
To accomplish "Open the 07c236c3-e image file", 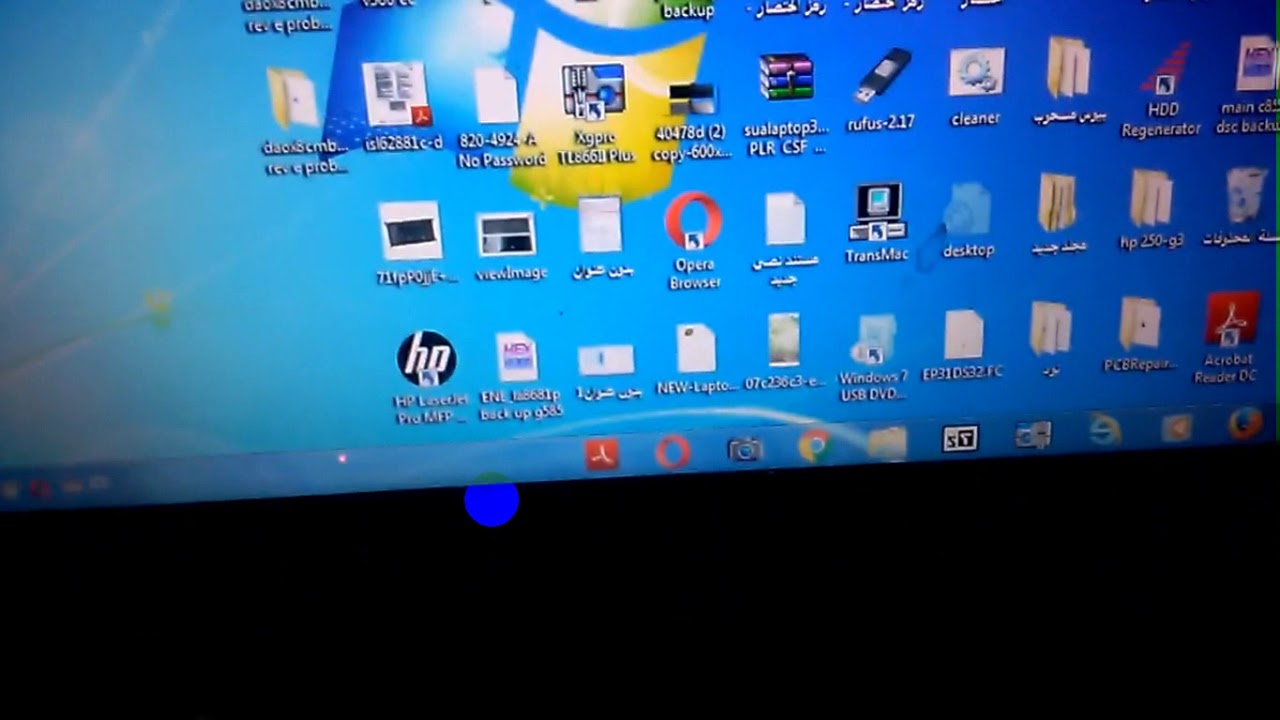I will tap(784, 341).
